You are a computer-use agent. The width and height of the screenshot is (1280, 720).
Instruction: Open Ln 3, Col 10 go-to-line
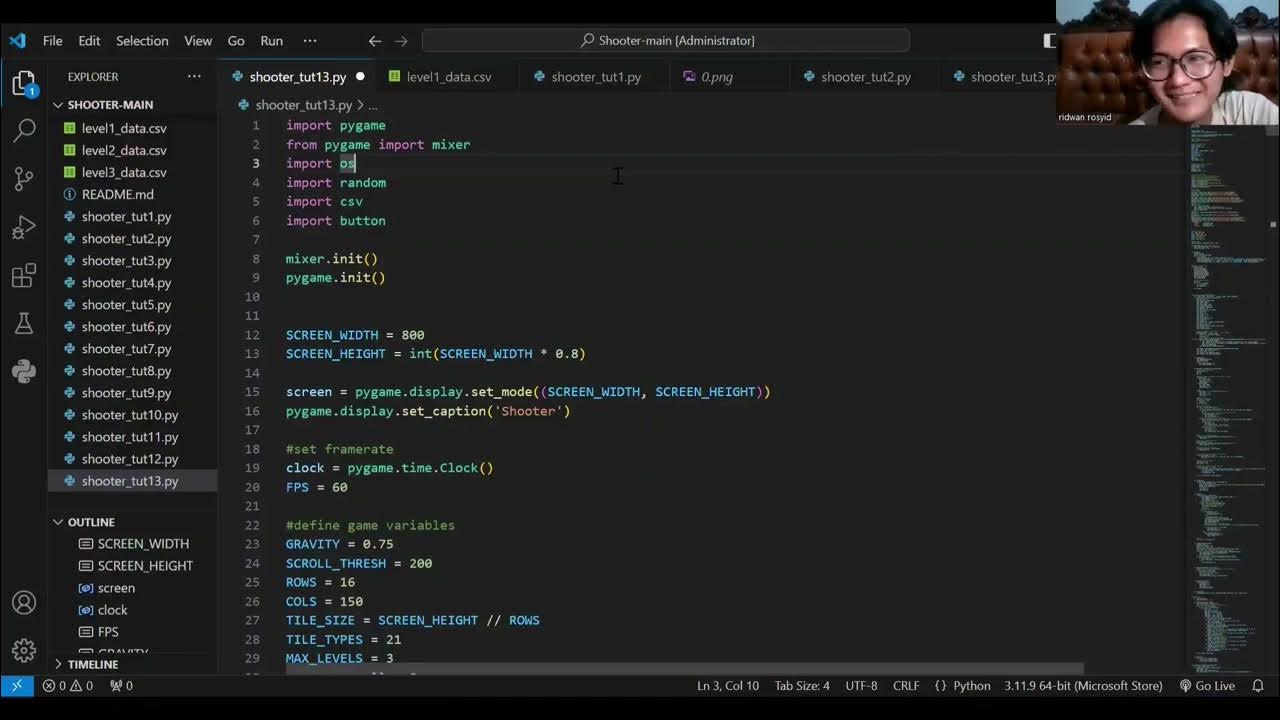pyautogui.click(x=728, y=686)
